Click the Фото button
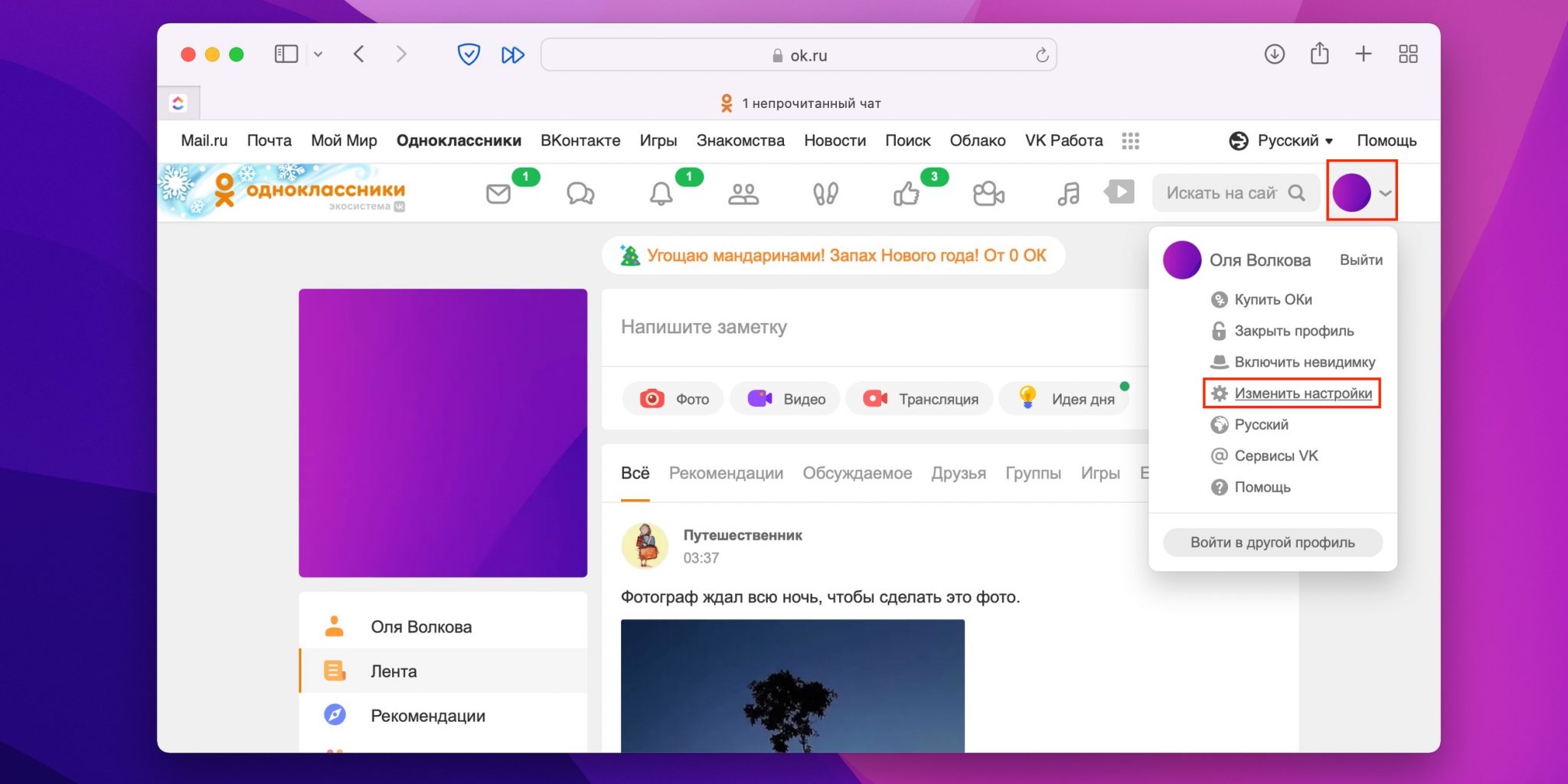This screenshot has height=784, width=1568. tap(673, 399)
